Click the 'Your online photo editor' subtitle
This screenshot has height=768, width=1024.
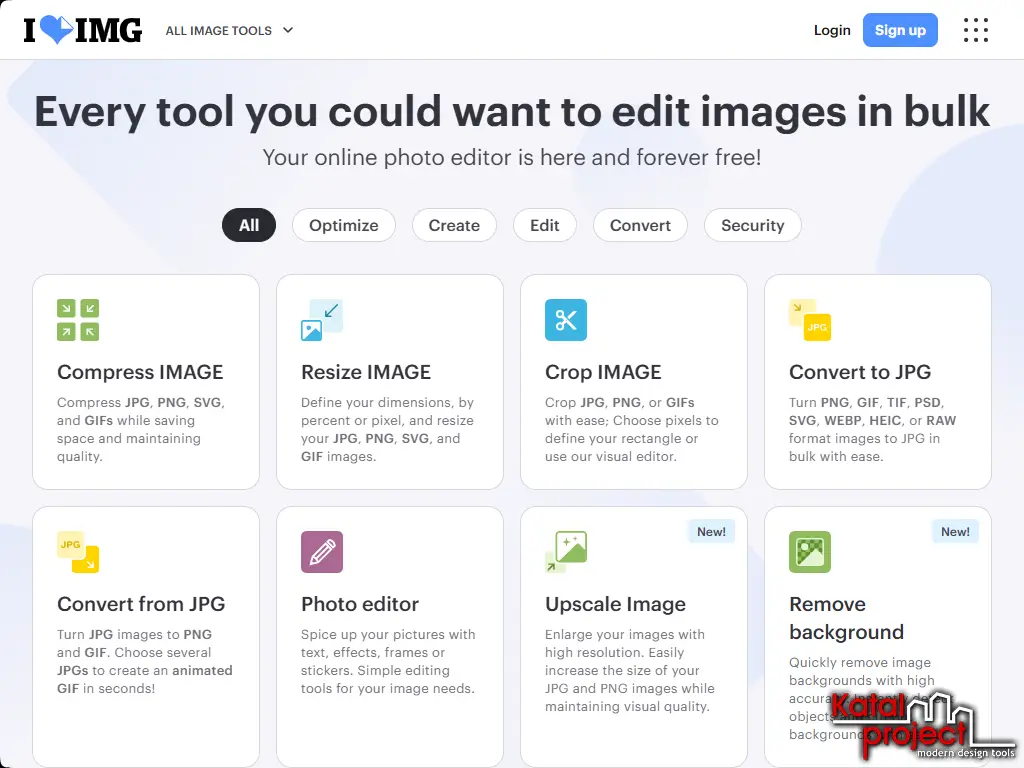(512, 157)
